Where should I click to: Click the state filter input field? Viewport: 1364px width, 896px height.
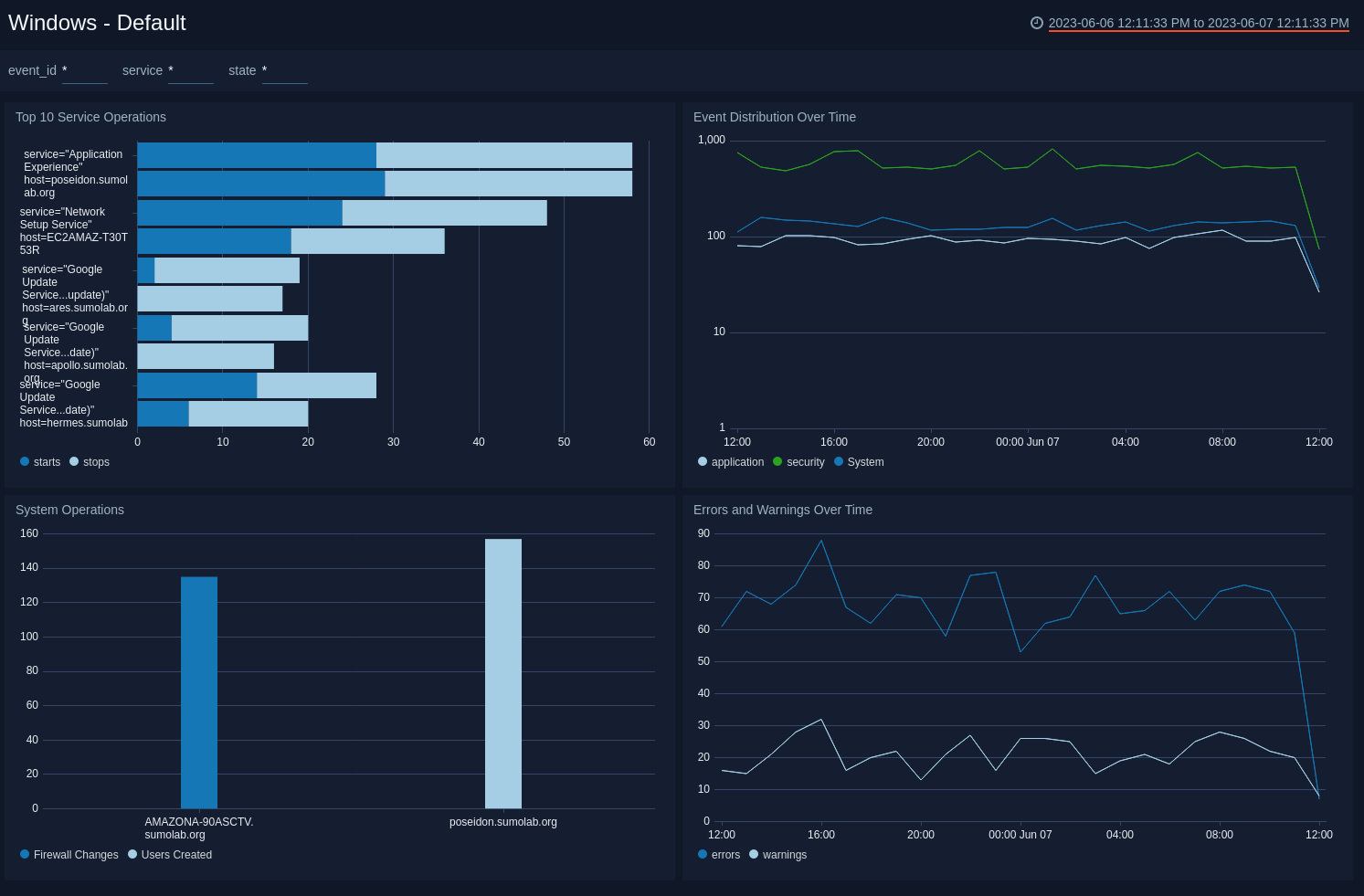tap(285, 70)
